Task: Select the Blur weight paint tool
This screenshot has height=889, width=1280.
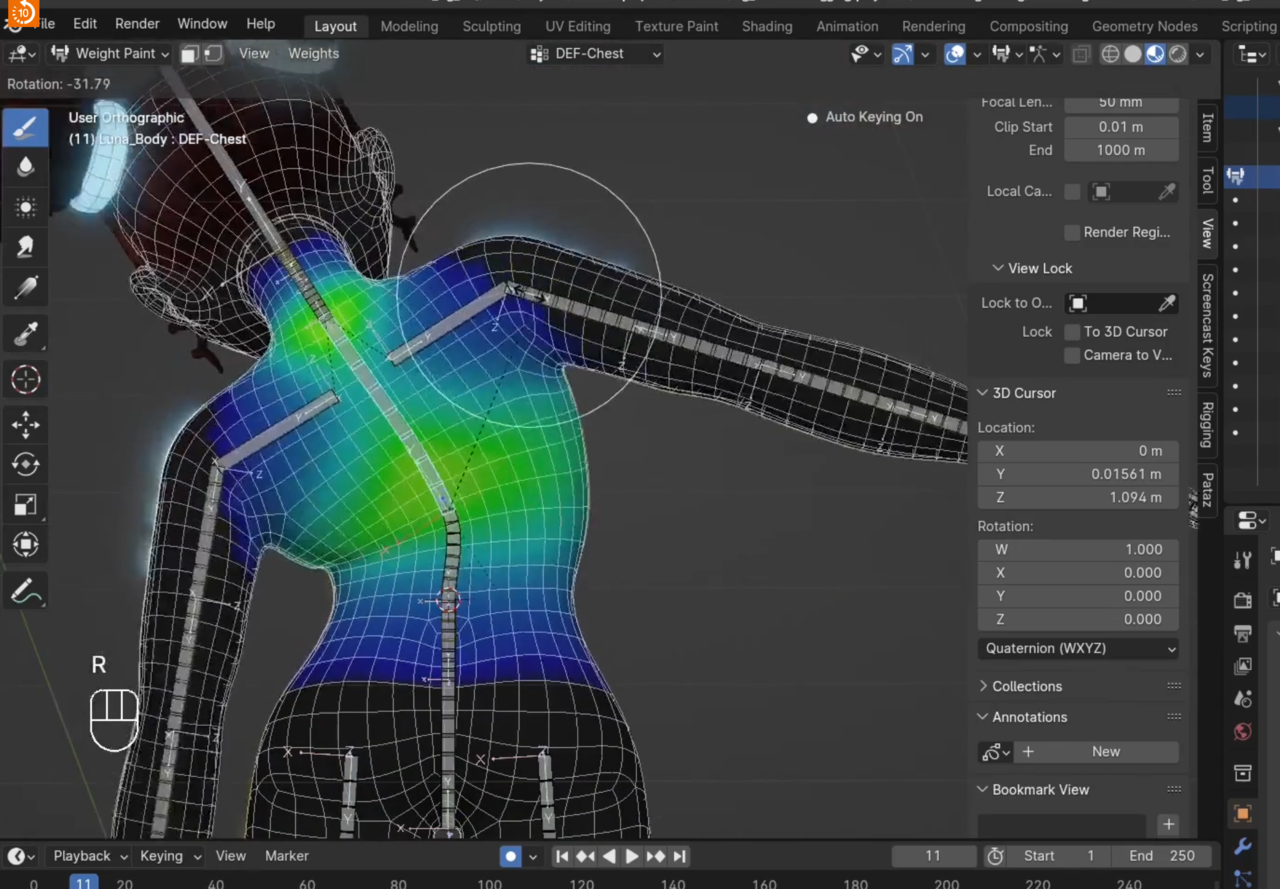Action: pyautogui.click(x=26, y=166)
